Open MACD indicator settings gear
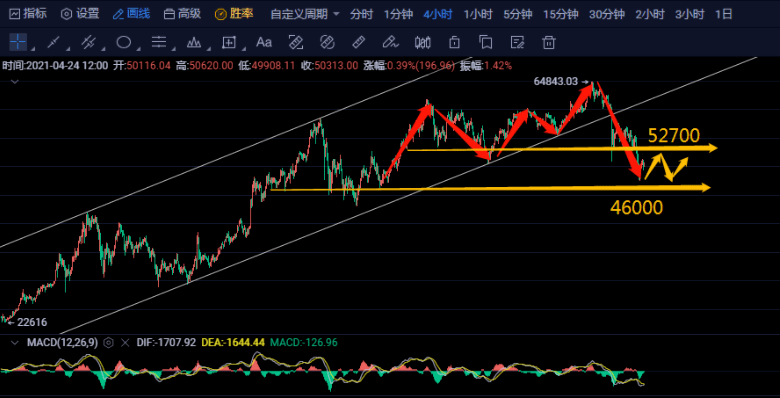Viewport: 780px width, 398px height. pyautogui.click(x=109, y=342)
